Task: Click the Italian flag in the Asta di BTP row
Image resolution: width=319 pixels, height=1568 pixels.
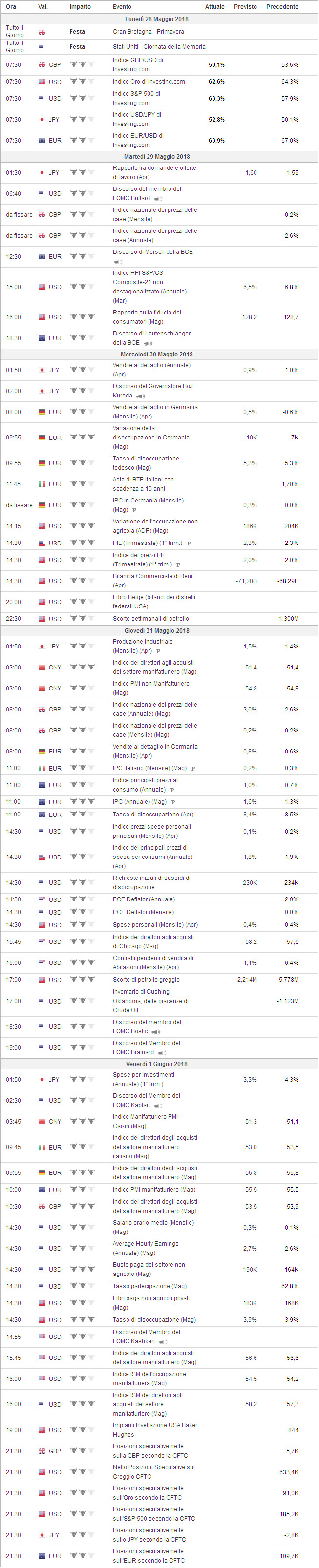Action: pyautogui.click(x=42, y=484)
